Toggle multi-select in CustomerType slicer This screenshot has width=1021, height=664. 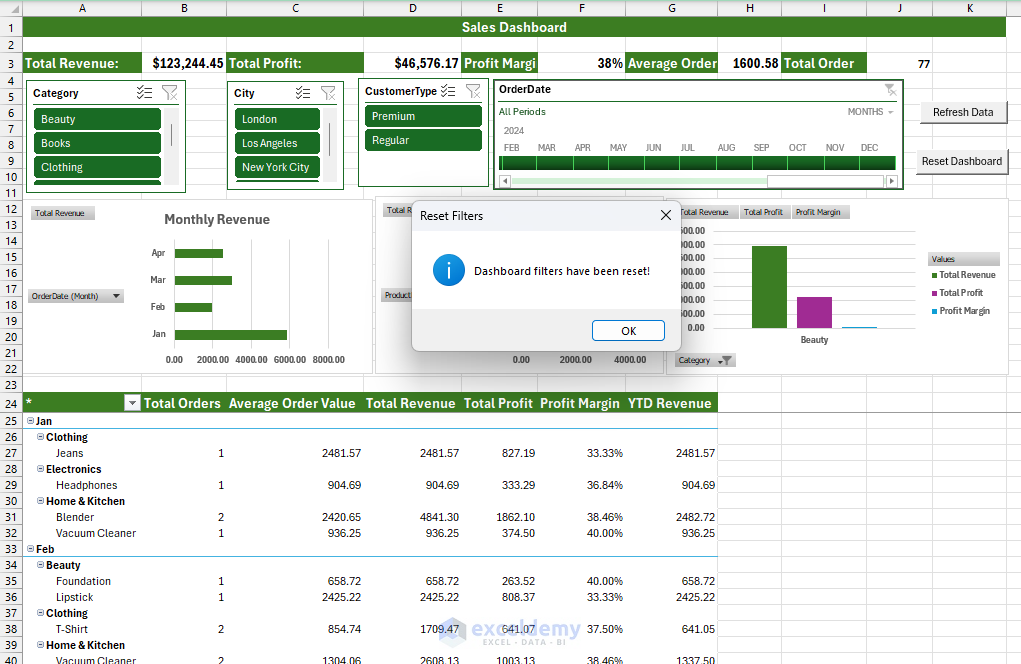pos(448,90)
